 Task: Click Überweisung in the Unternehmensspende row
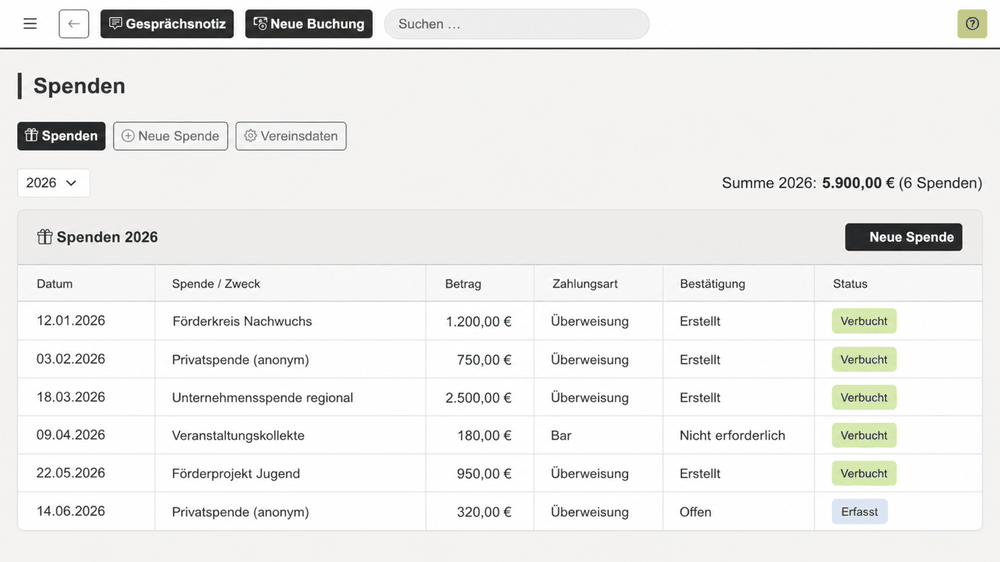pyautogui.click(x=589, y=397)
